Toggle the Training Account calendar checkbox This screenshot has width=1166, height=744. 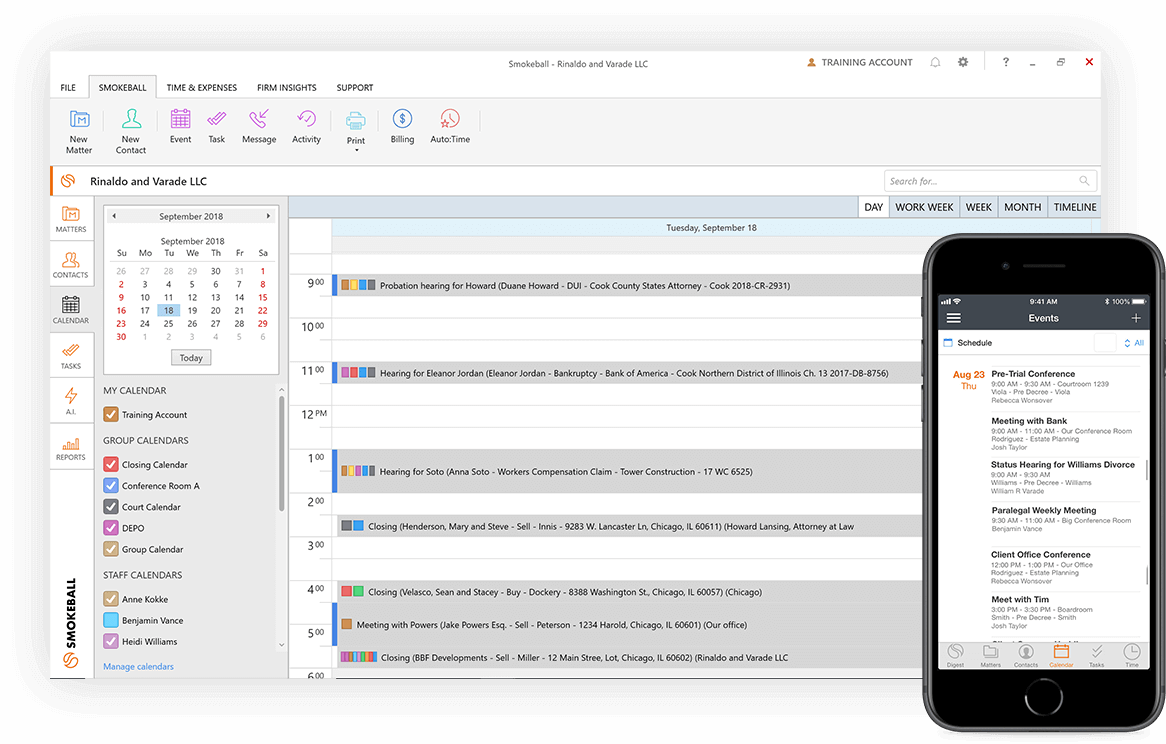pos(111,414)
